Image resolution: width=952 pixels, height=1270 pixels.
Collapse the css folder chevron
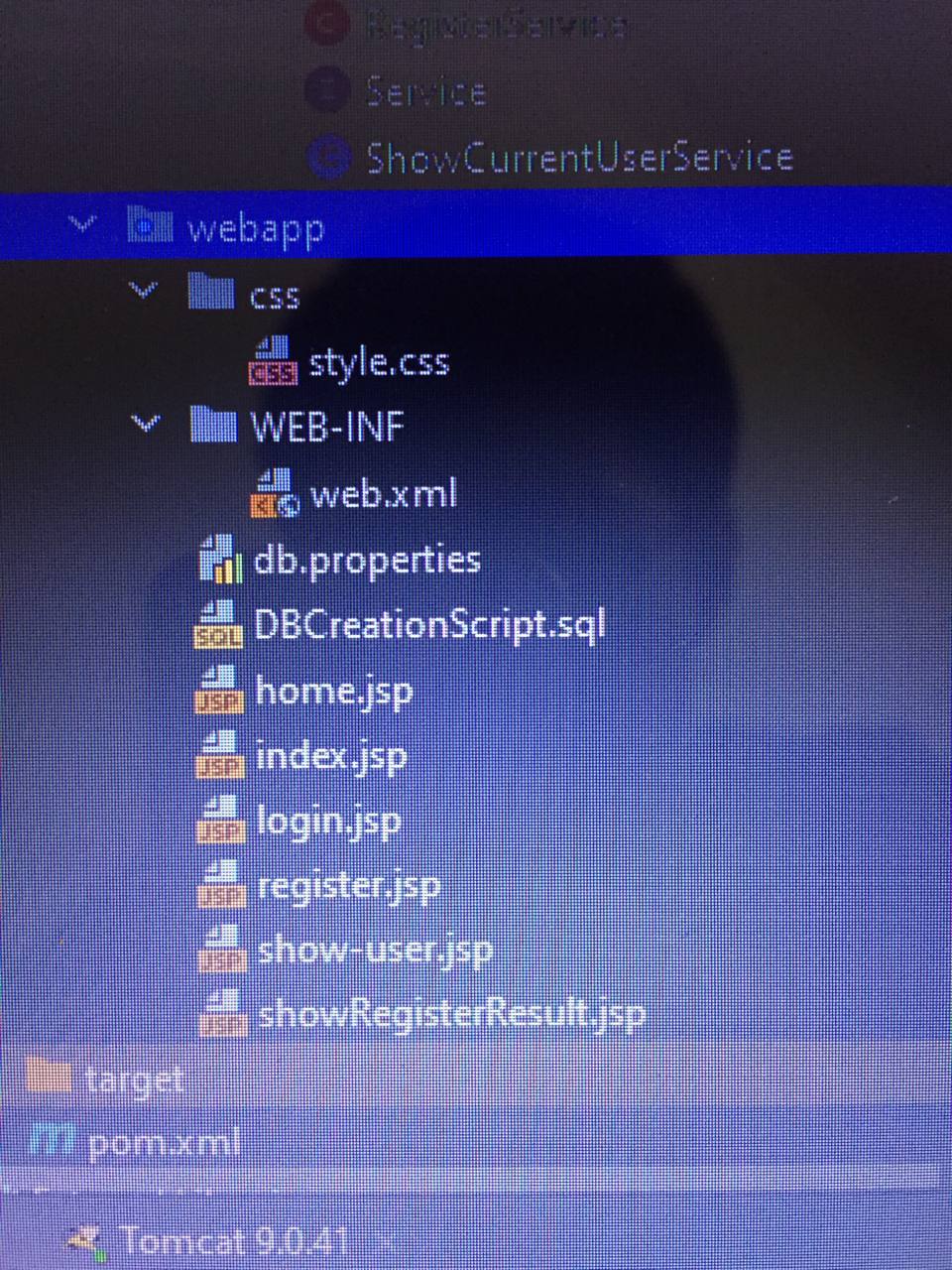[145, 291]
